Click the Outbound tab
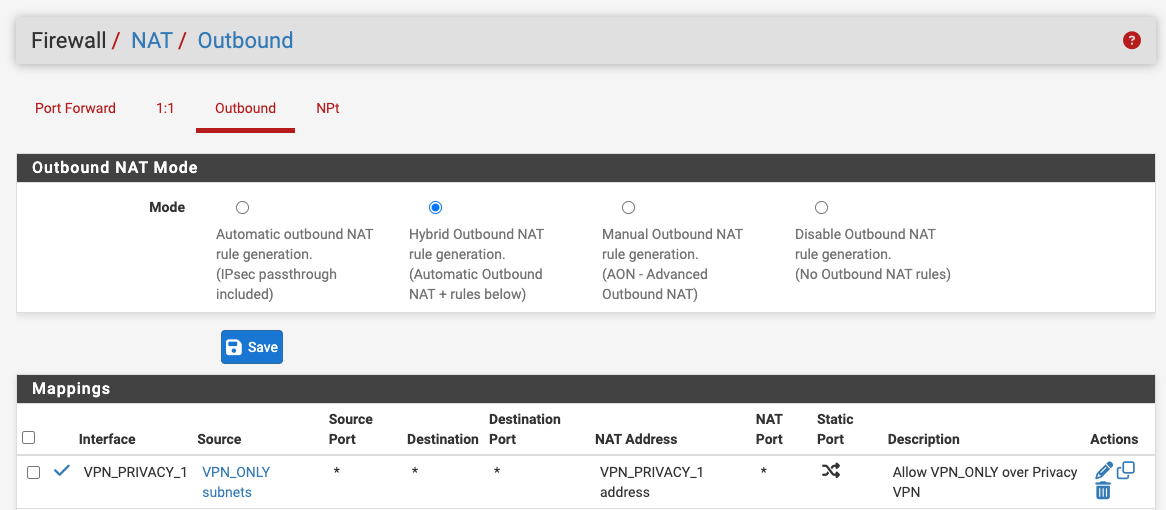The height and width of the screenshot is (510, 1166). (245, 109)
